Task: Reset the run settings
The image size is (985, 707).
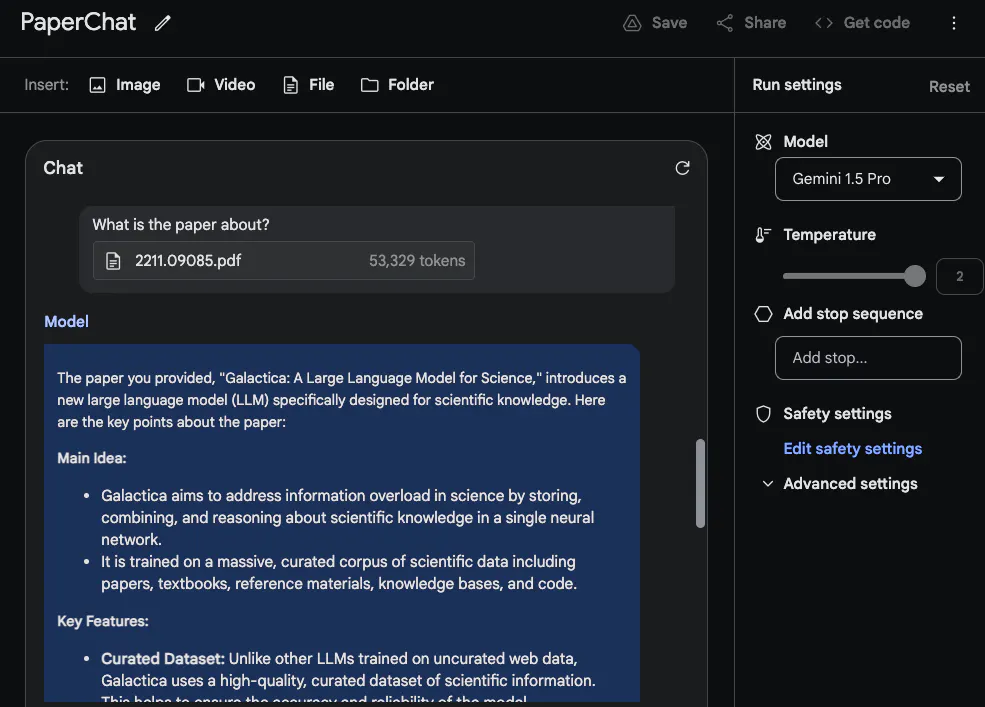Action: pyautogui.click(x=949, y=86)
